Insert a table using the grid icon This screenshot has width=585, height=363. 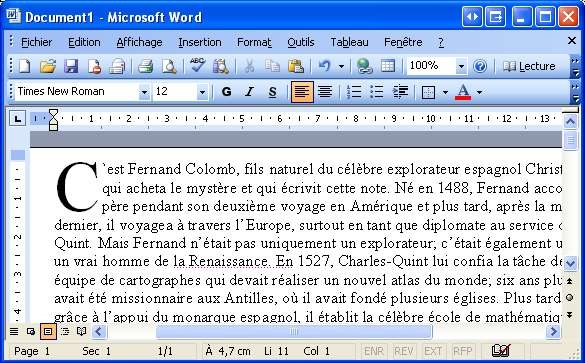pos(388,66)
